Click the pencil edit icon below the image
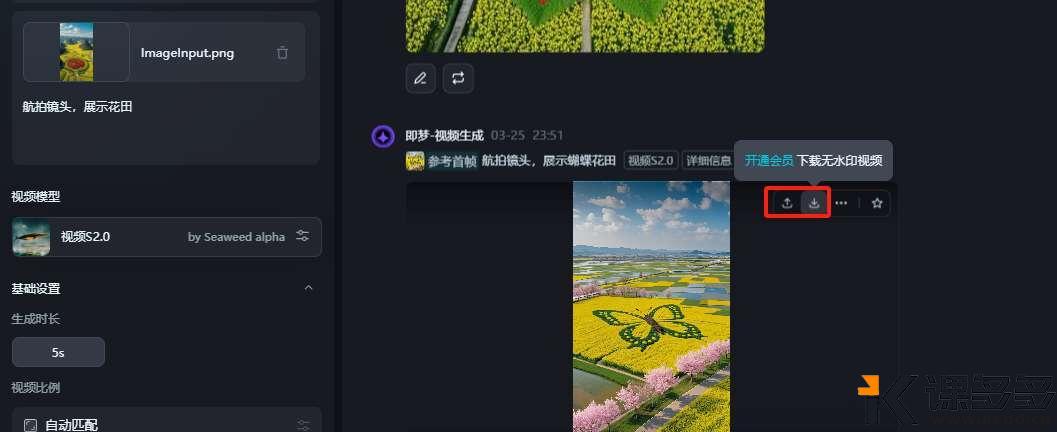Image resolution: width=1057 pixels, height=432 pixels. 421,79
